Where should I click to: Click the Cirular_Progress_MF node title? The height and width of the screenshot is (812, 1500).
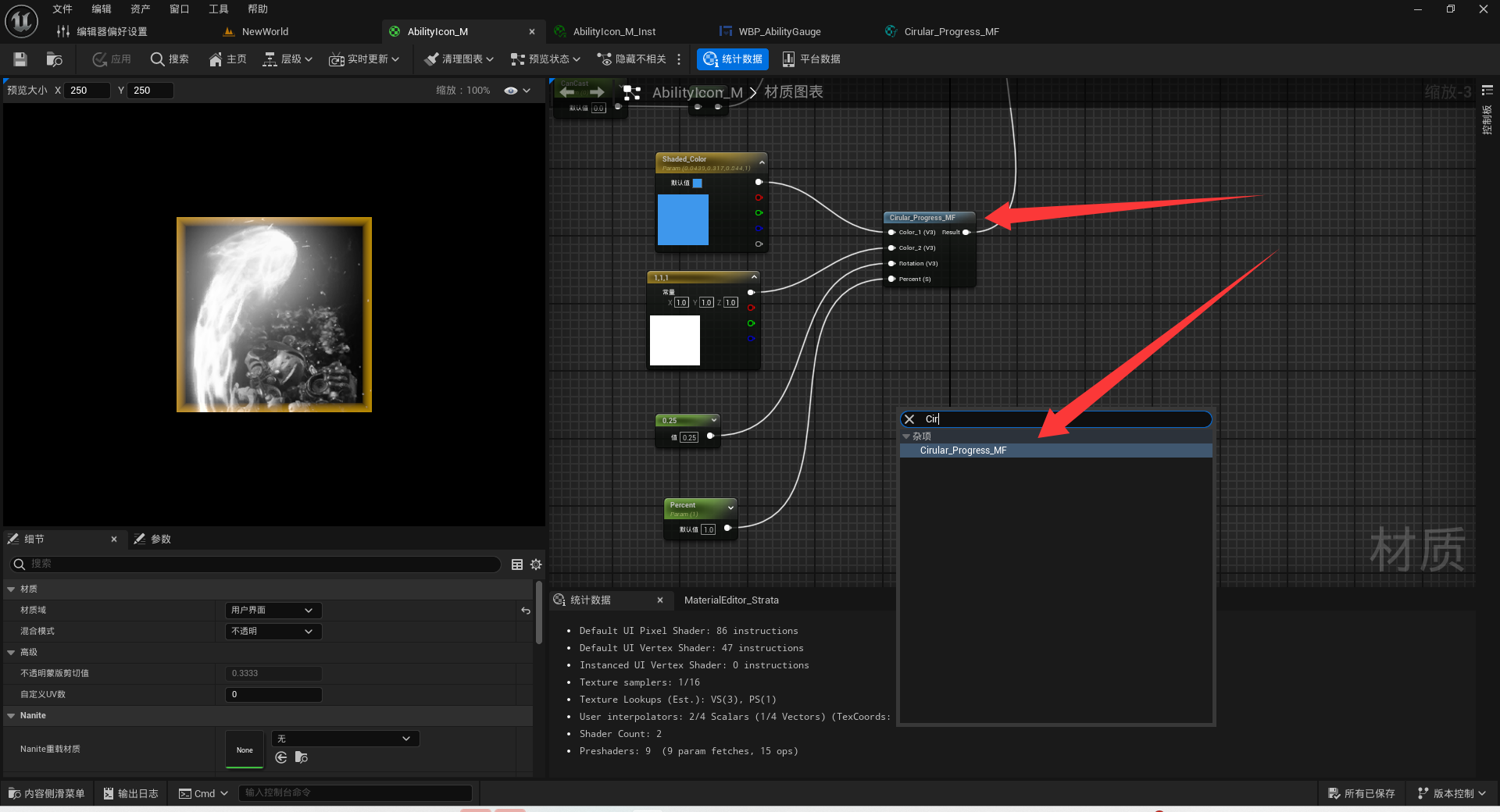coord(922,218)
